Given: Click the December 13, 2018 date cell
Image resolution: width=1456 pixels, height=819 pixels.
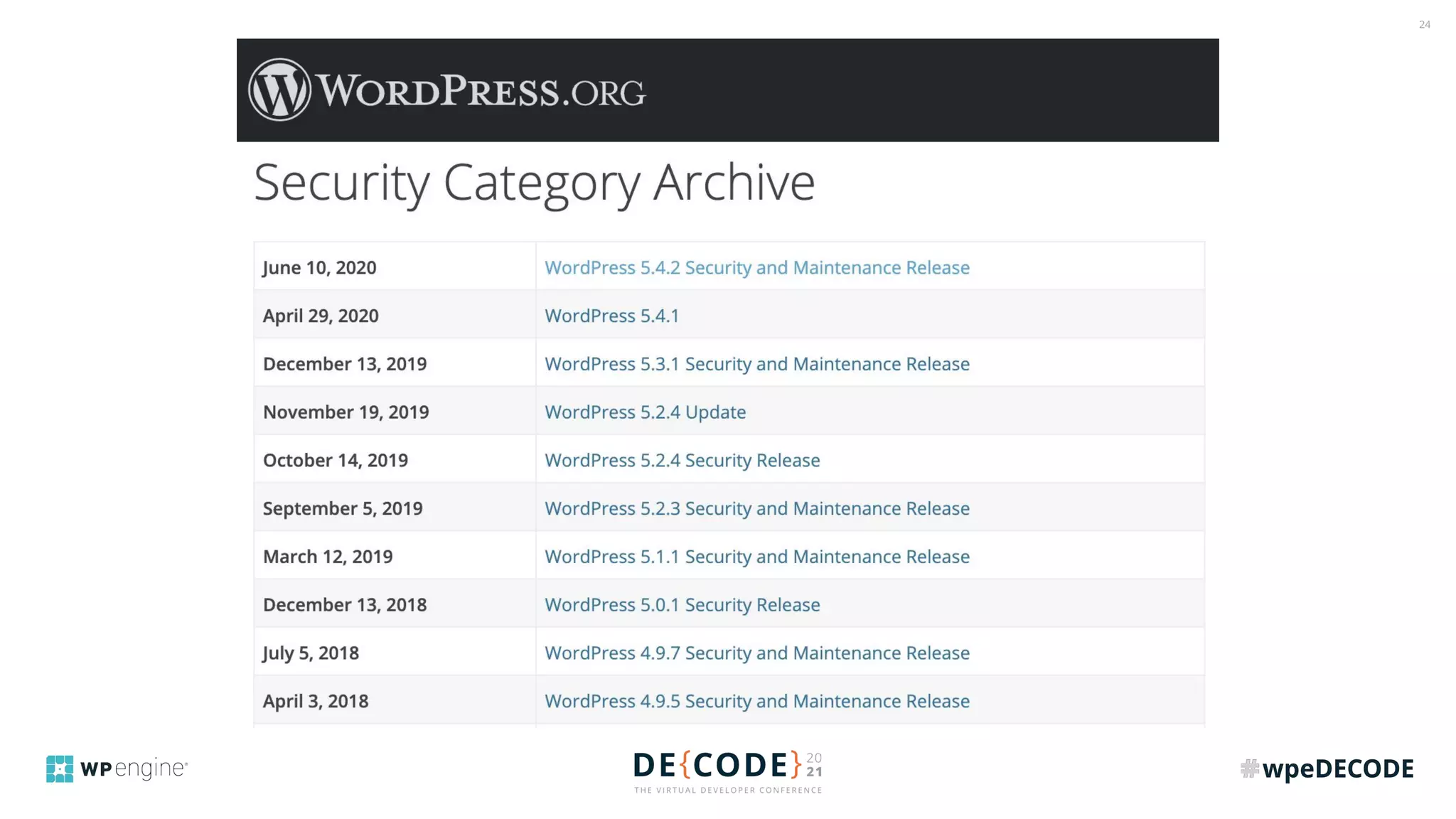Looking at the screenshot, I should click(x=345, y=605).
